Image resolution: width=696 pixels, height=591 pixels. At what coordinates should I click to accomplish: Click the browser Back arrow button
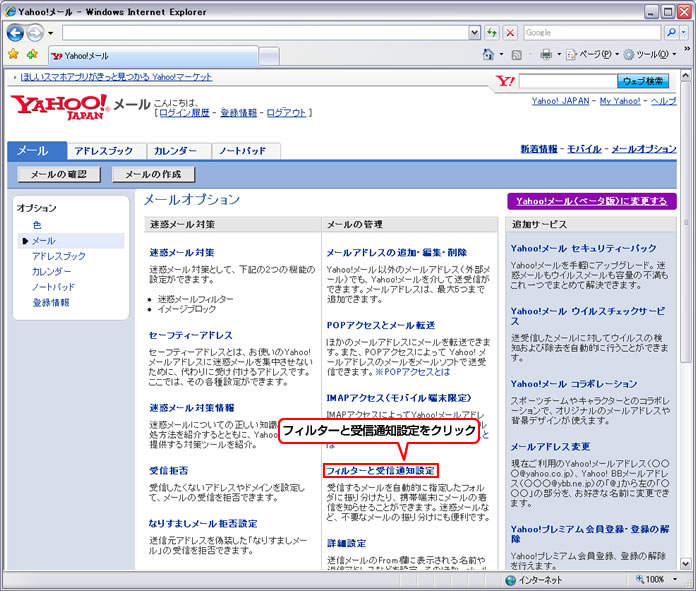pyautogui.click(x=16, y=33)
